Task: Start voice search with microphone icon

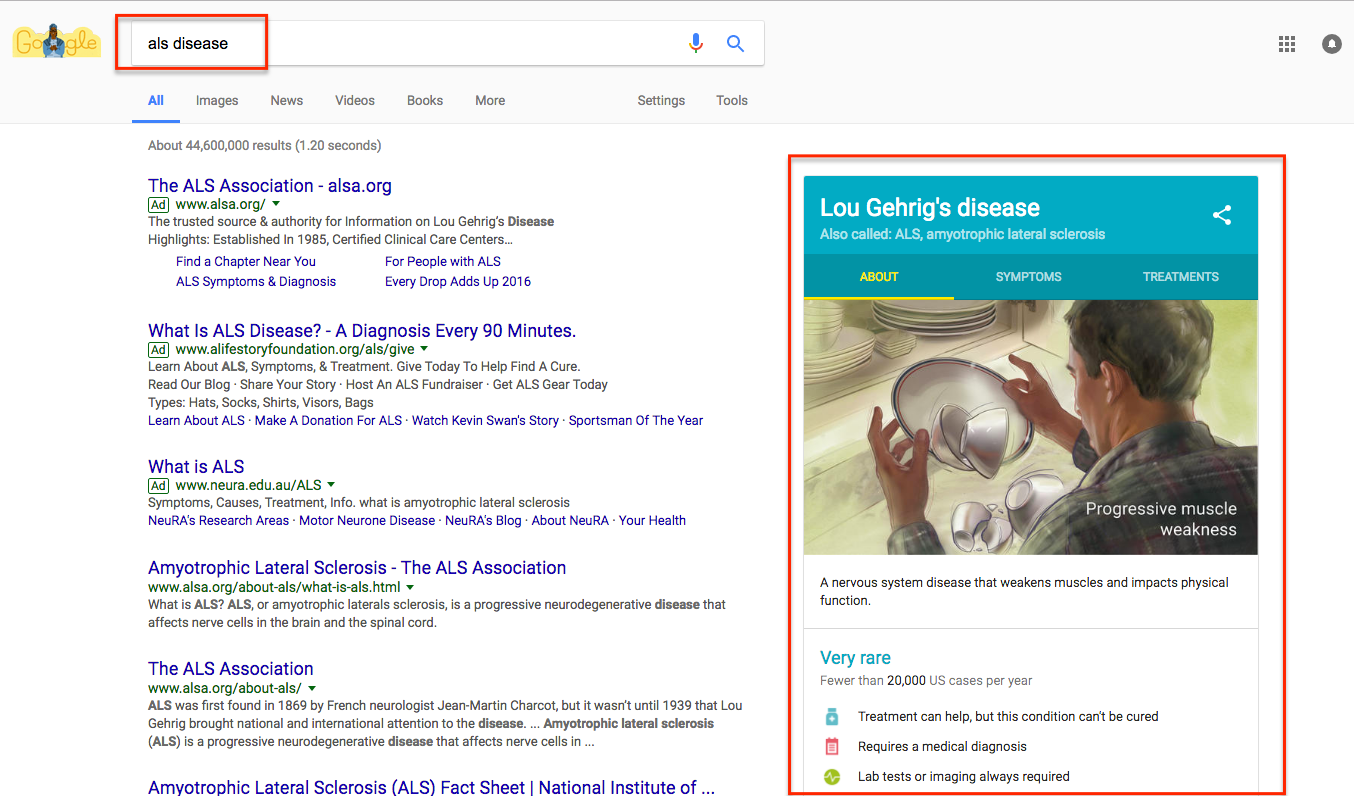Action: pos(696,43)
